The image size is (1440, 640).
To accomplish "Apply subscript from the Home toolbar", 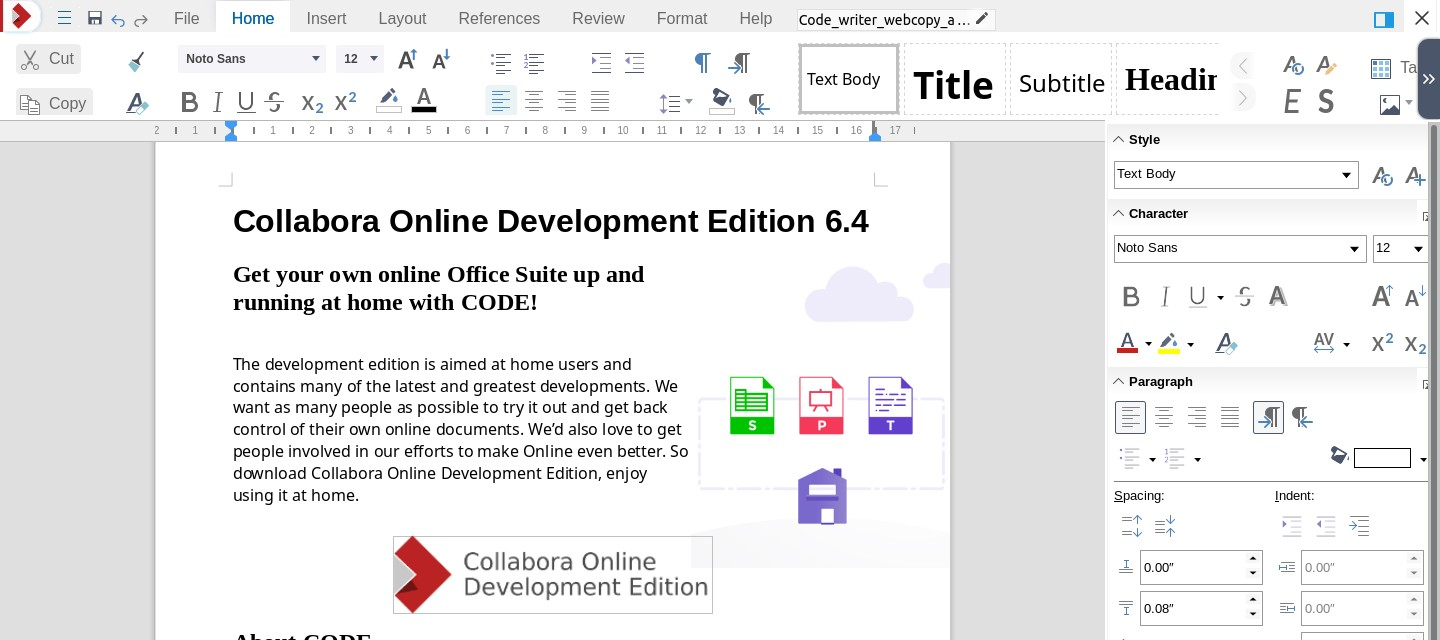I will 312,102.
